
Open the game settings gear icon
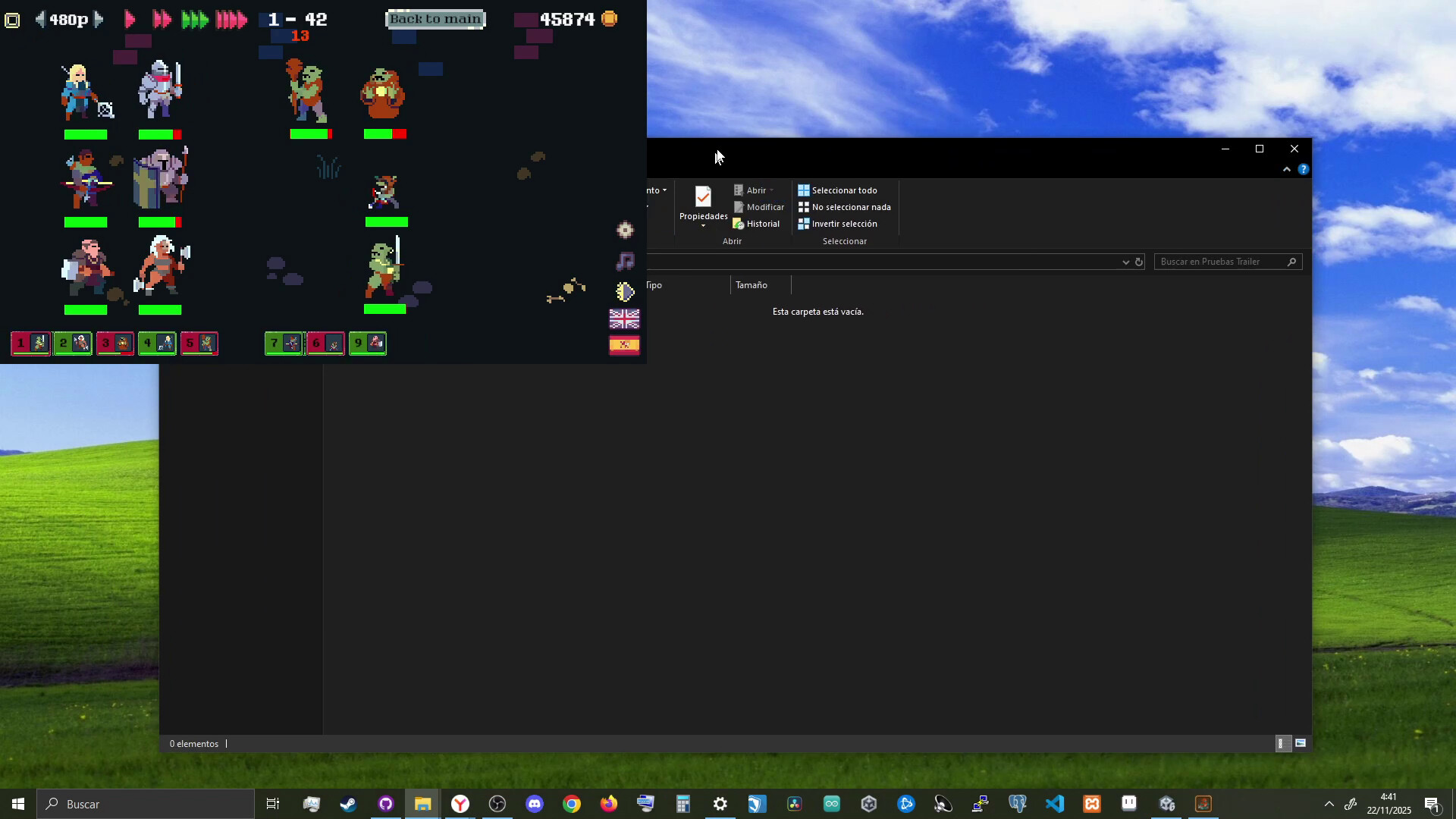625,230
